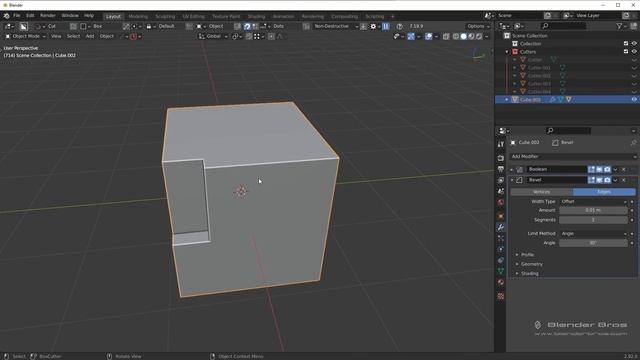Open the World properties tab
Image resolution: width=640 pixels, height=360 pixels.
[501, 202]
